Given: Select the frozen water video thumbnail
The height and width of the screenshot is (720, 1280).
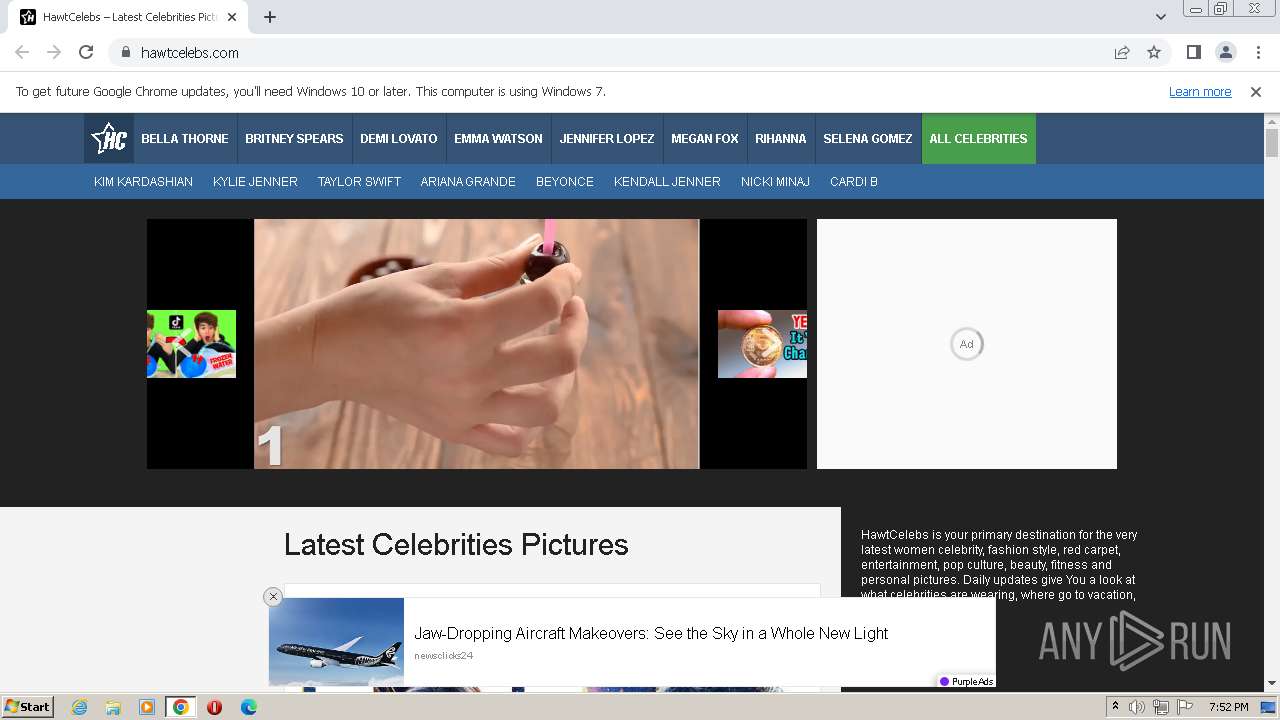Looking at the screenshot, I should [191, 344].
